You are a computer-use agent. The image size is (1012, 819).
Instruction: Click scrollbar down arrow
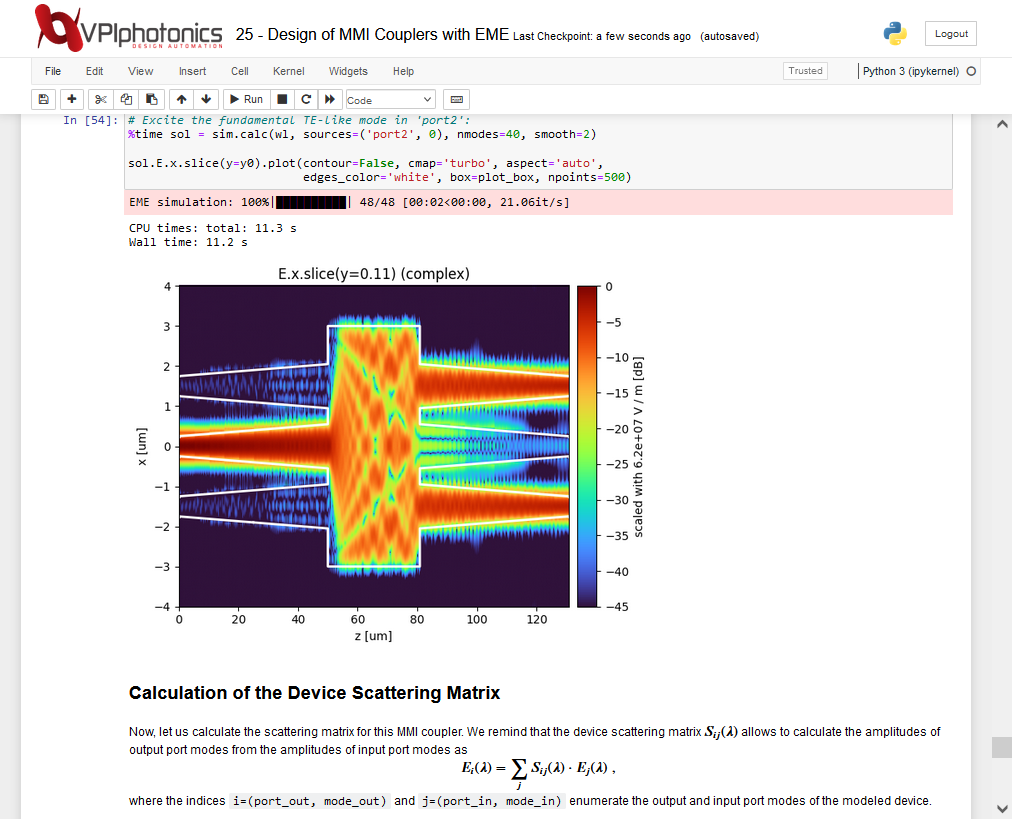coord(1002,808)
